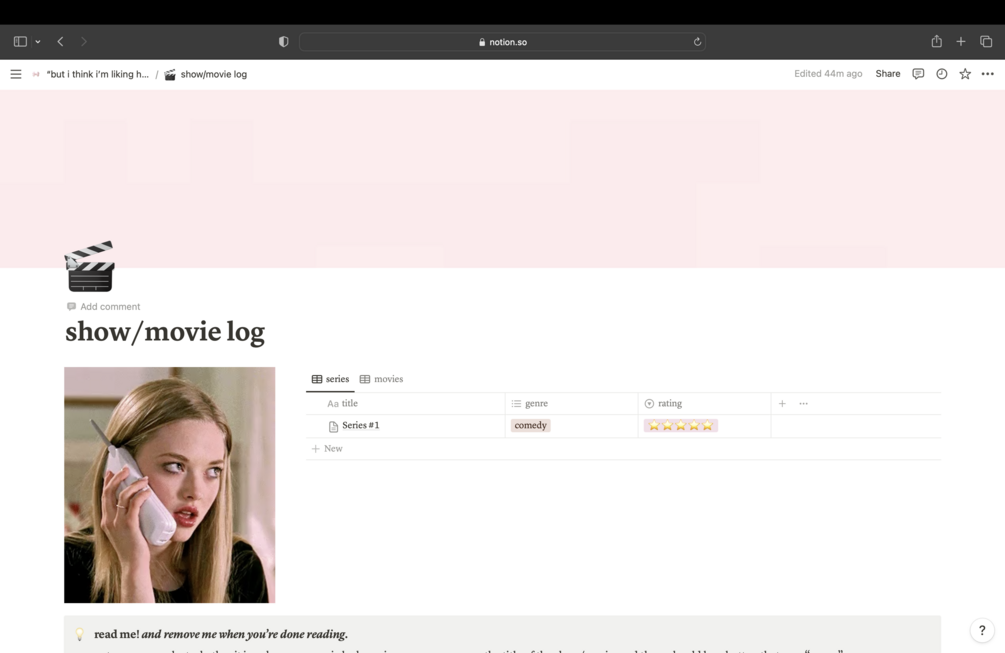Switch to the movies view tab

381,379
